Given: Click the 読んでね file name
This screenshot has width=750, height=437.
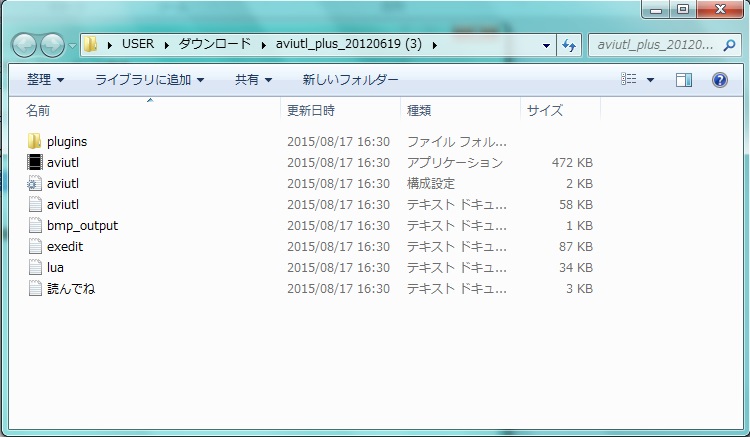Looking at the screenshot, I should tap(71, 289).
